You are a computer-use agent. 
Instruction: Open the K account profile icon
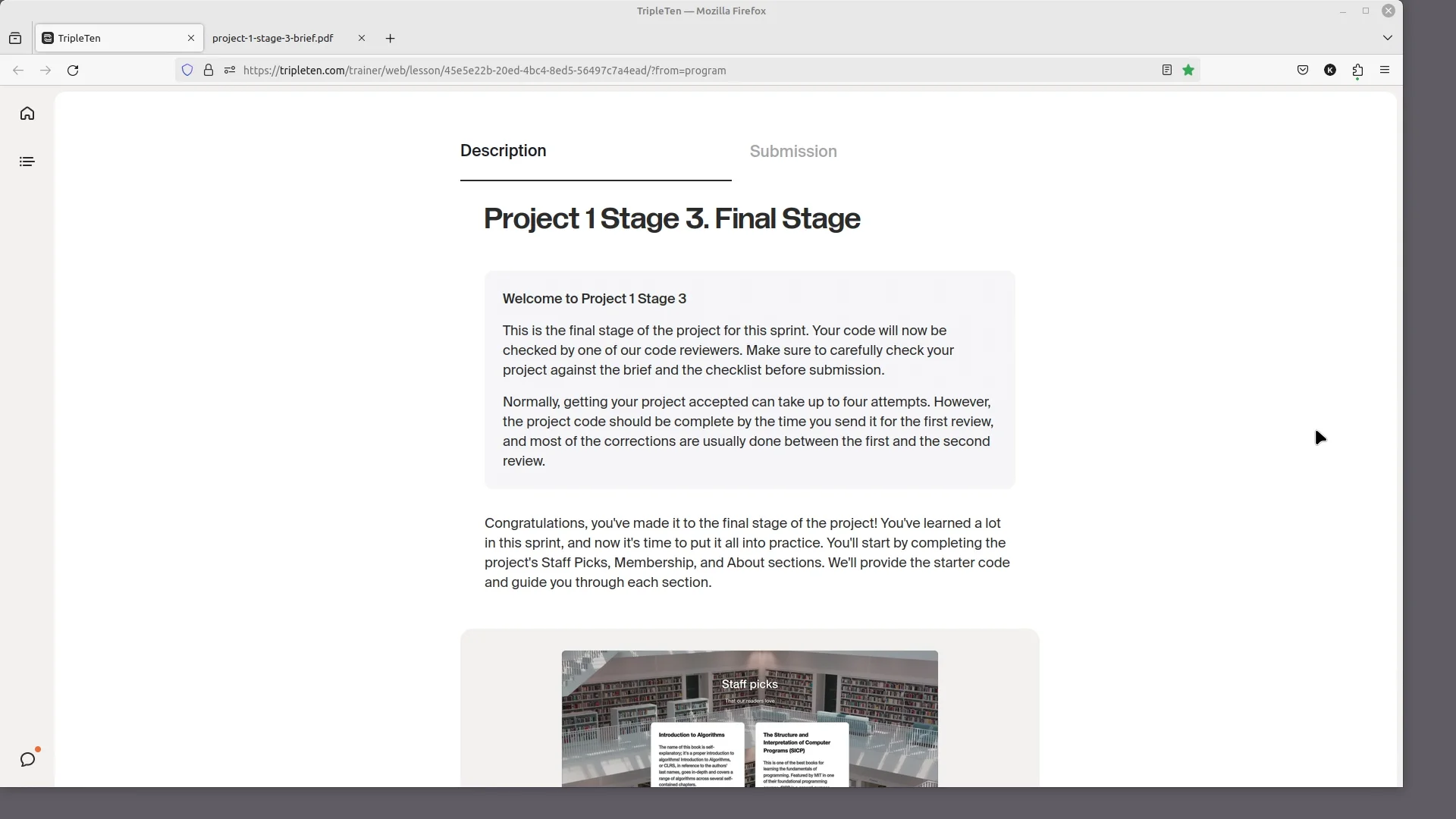[x=1330, y=70]
